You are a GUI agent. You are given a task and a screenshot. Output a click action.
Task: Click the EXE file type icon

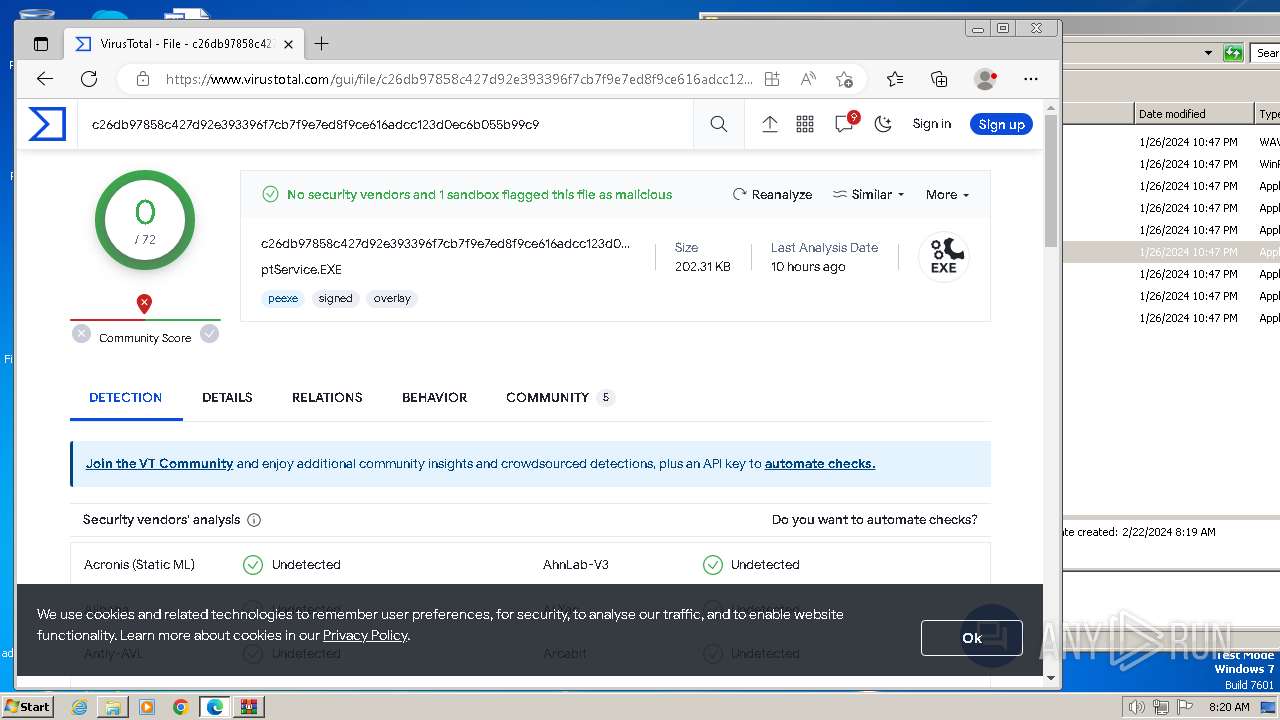click(x=944, y=256)
